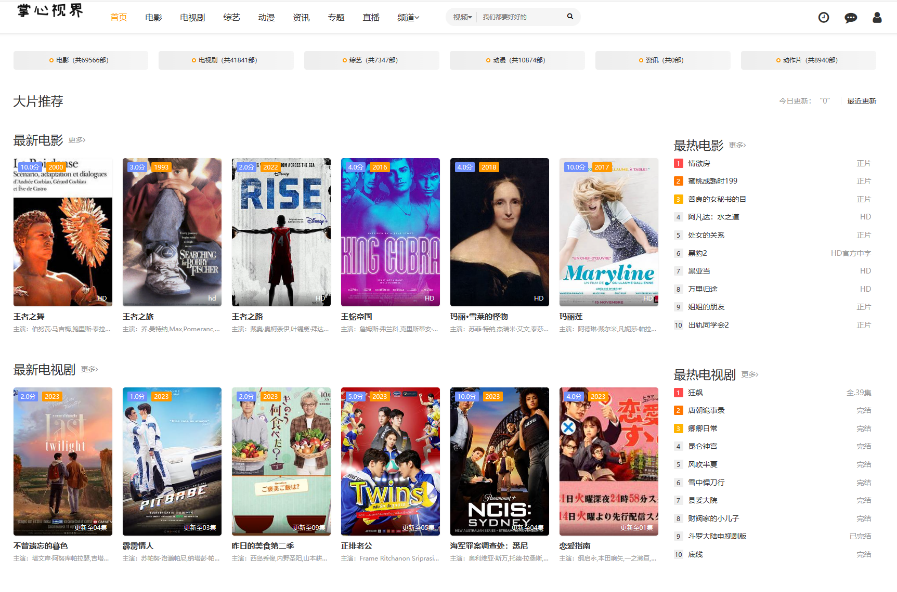Click 更多 beside 最新电视剧 heading

coord(89,369)
